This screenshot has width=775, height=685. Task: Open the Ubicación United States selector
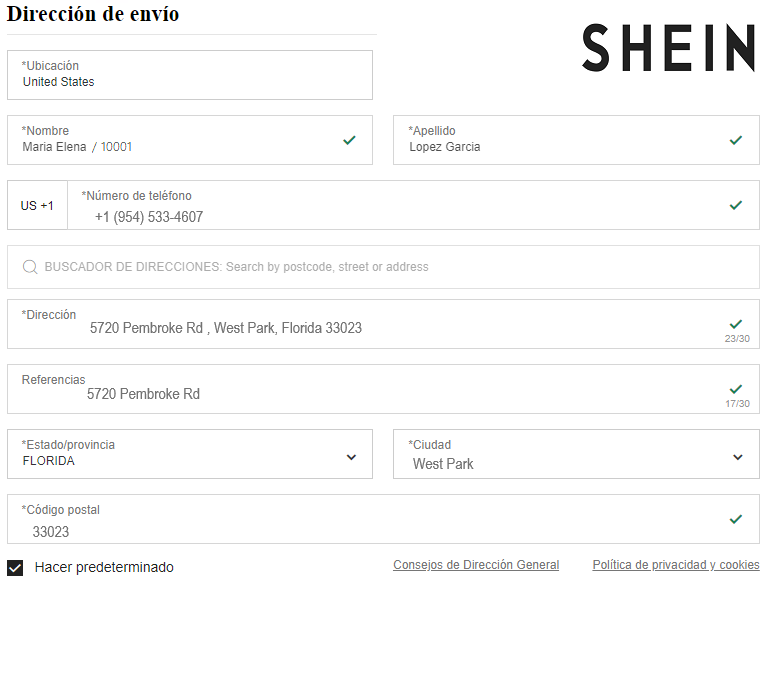[x=190, y=76]
